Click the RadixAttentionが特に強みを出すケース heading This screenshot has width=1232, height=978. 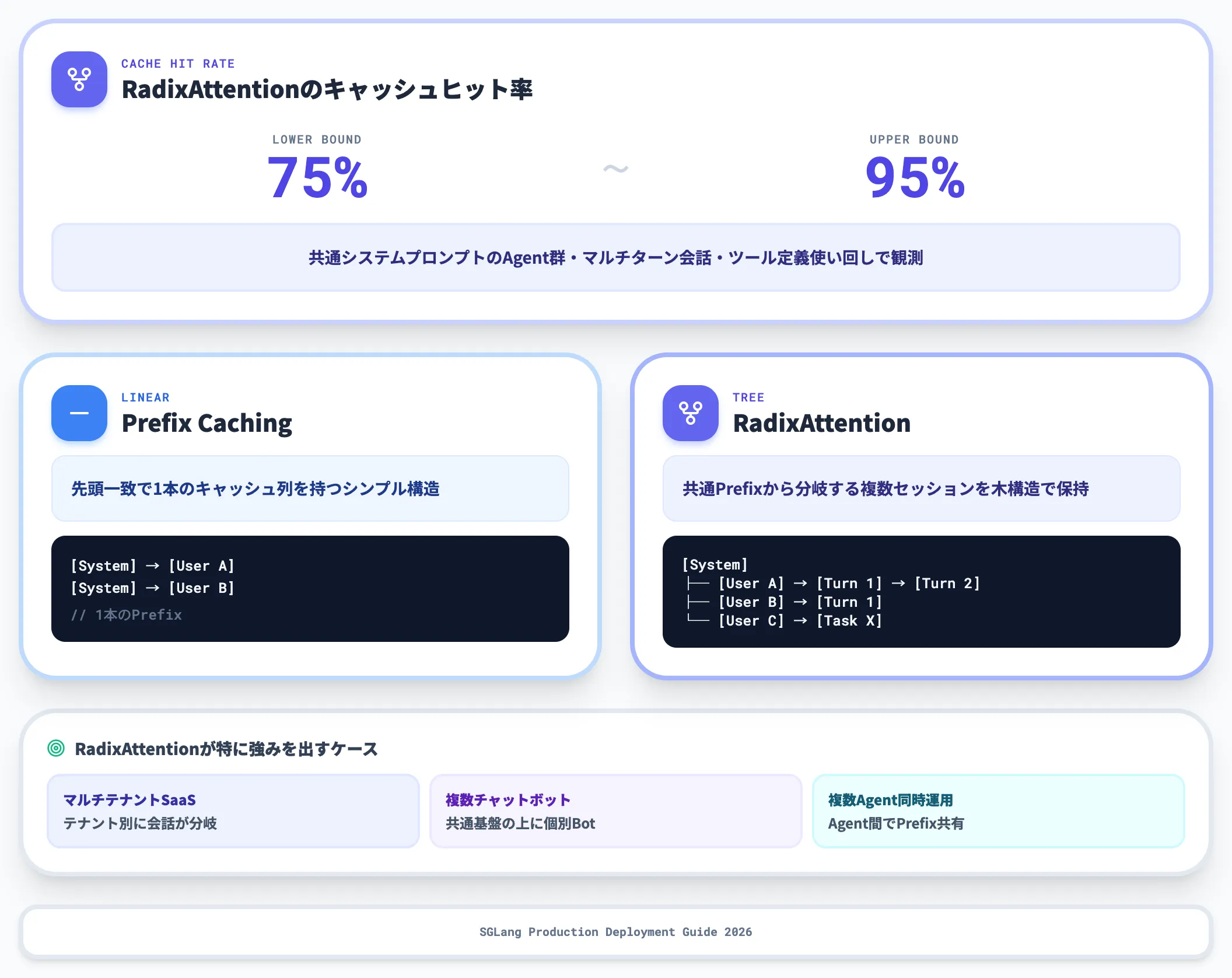[226, 749]
